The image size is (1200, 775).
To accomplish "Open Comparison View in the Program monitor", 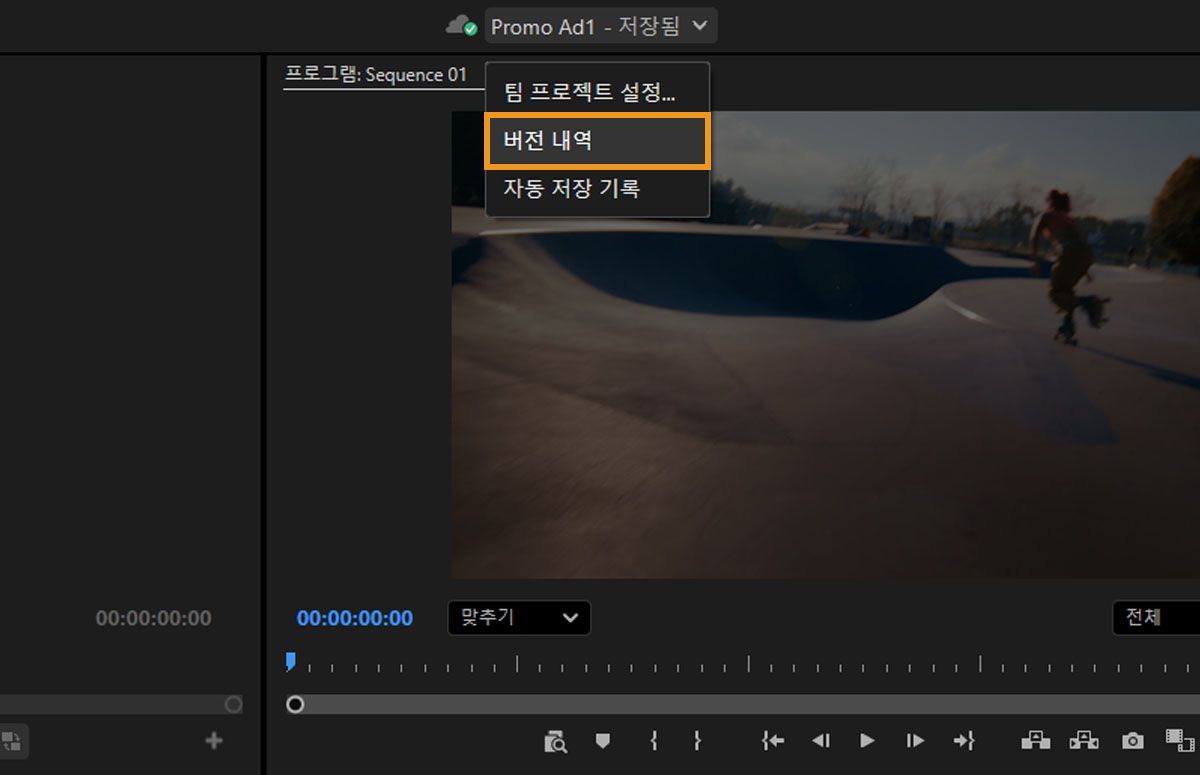I will (555, 741).
